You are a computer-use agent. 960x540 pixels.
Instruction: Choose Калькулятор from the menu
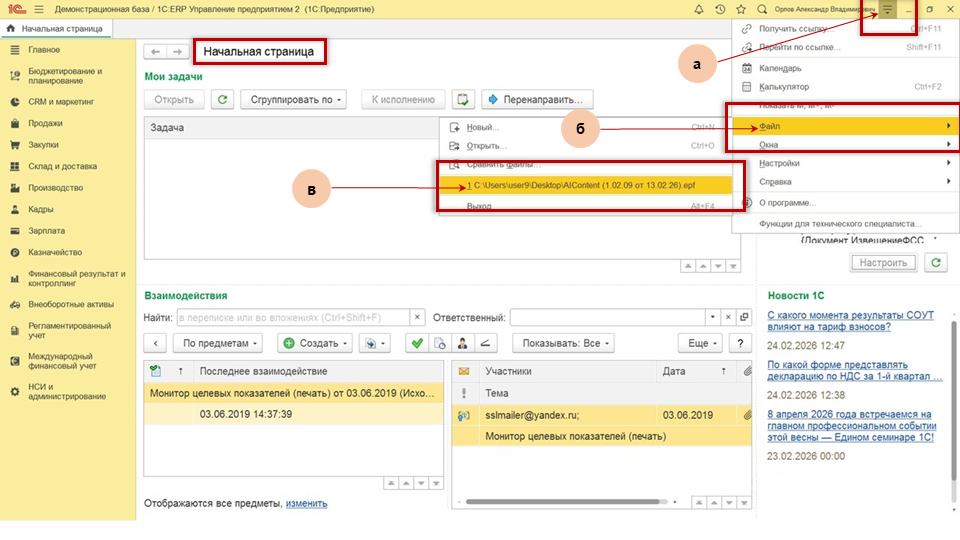click(845, 86)
